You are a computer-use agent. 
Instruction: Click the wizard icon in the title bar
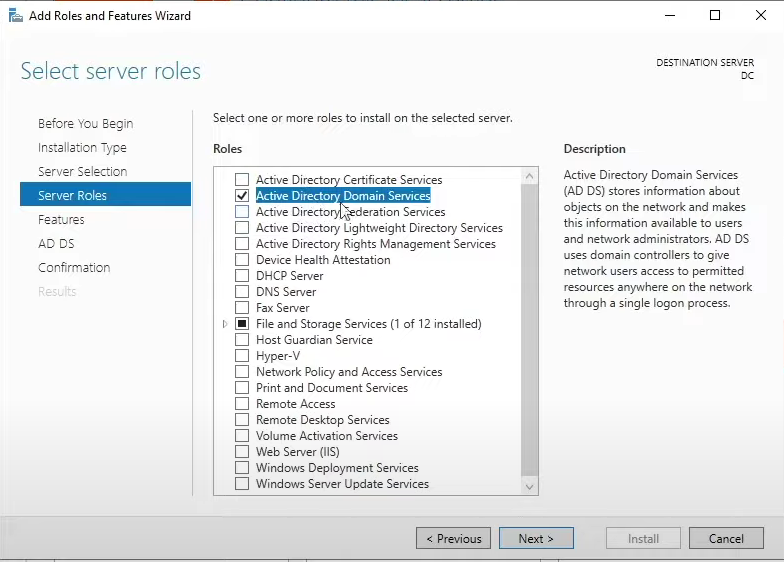coord(16,16)
